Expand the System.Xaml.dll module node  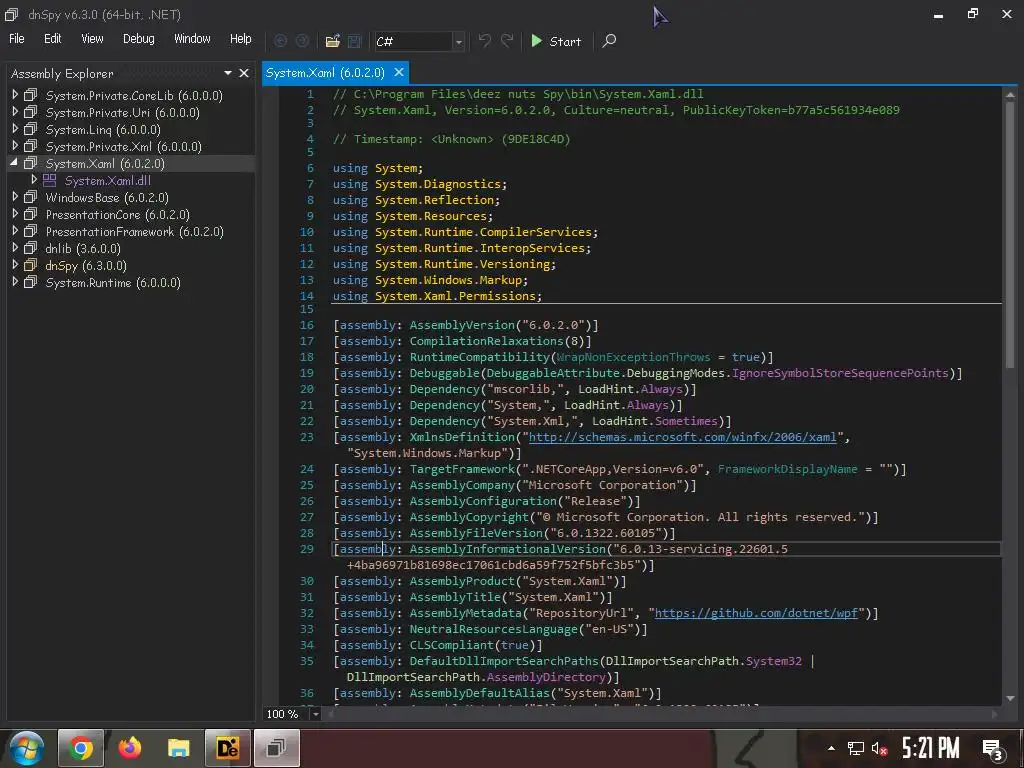click(34, 180)
